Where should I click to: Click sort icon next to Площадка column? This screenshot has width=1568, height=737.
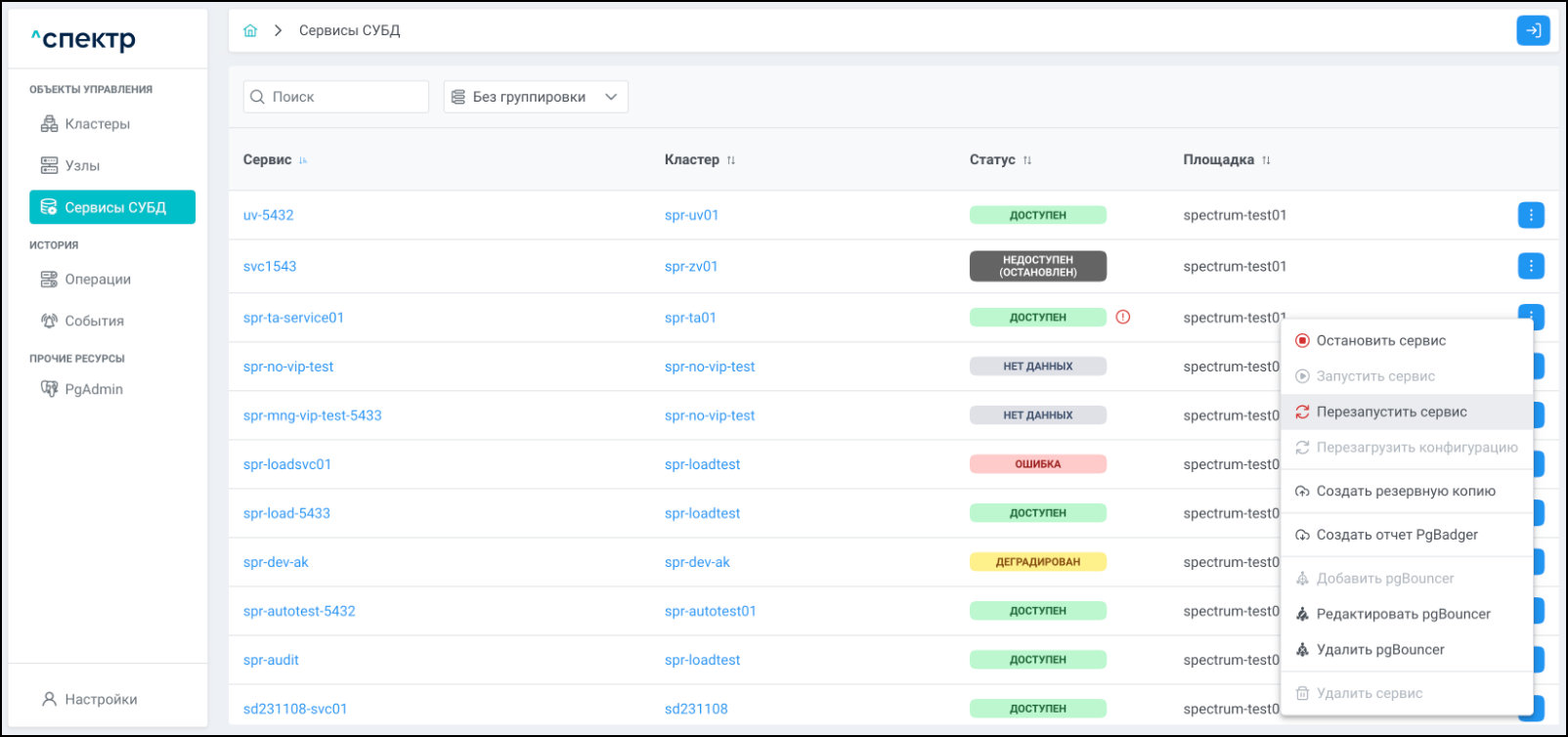pyautogui.click(x=1266, y=160)
